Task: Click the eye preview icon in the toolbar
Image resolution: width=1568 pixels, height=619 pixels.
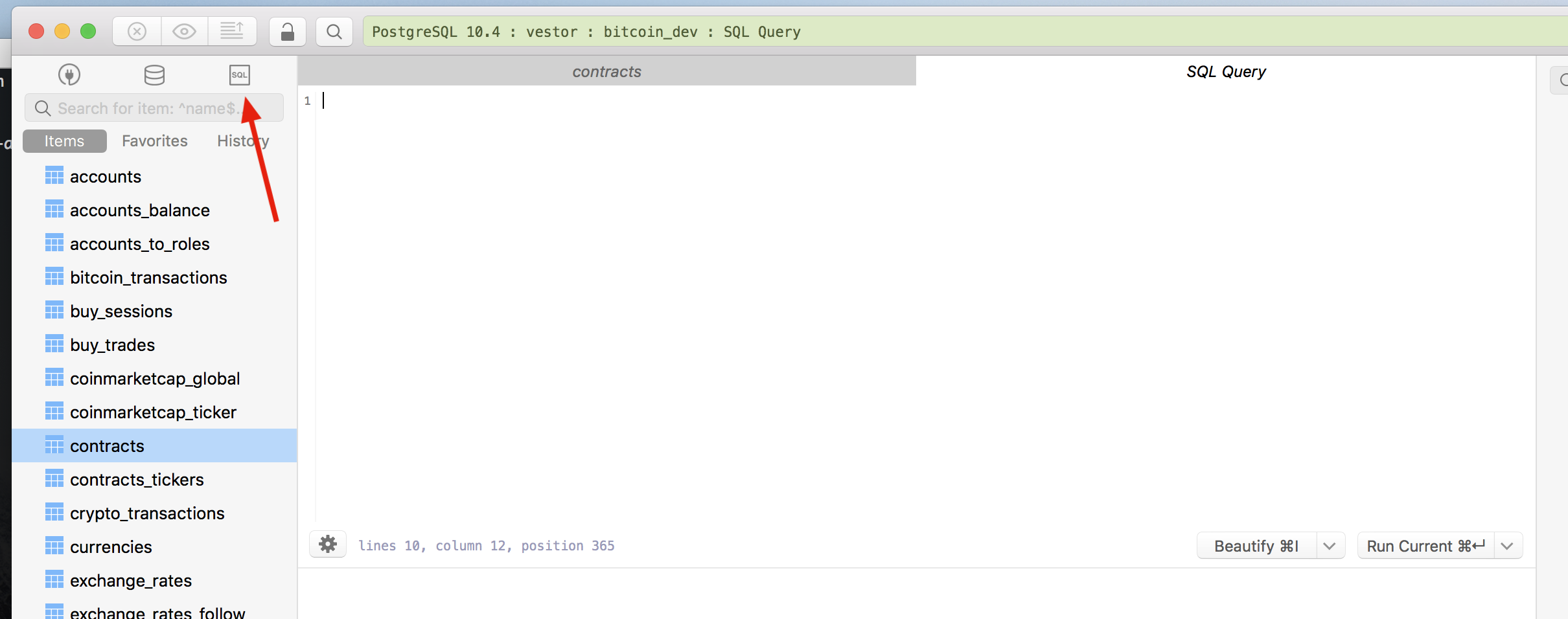Action: point(184,31)
